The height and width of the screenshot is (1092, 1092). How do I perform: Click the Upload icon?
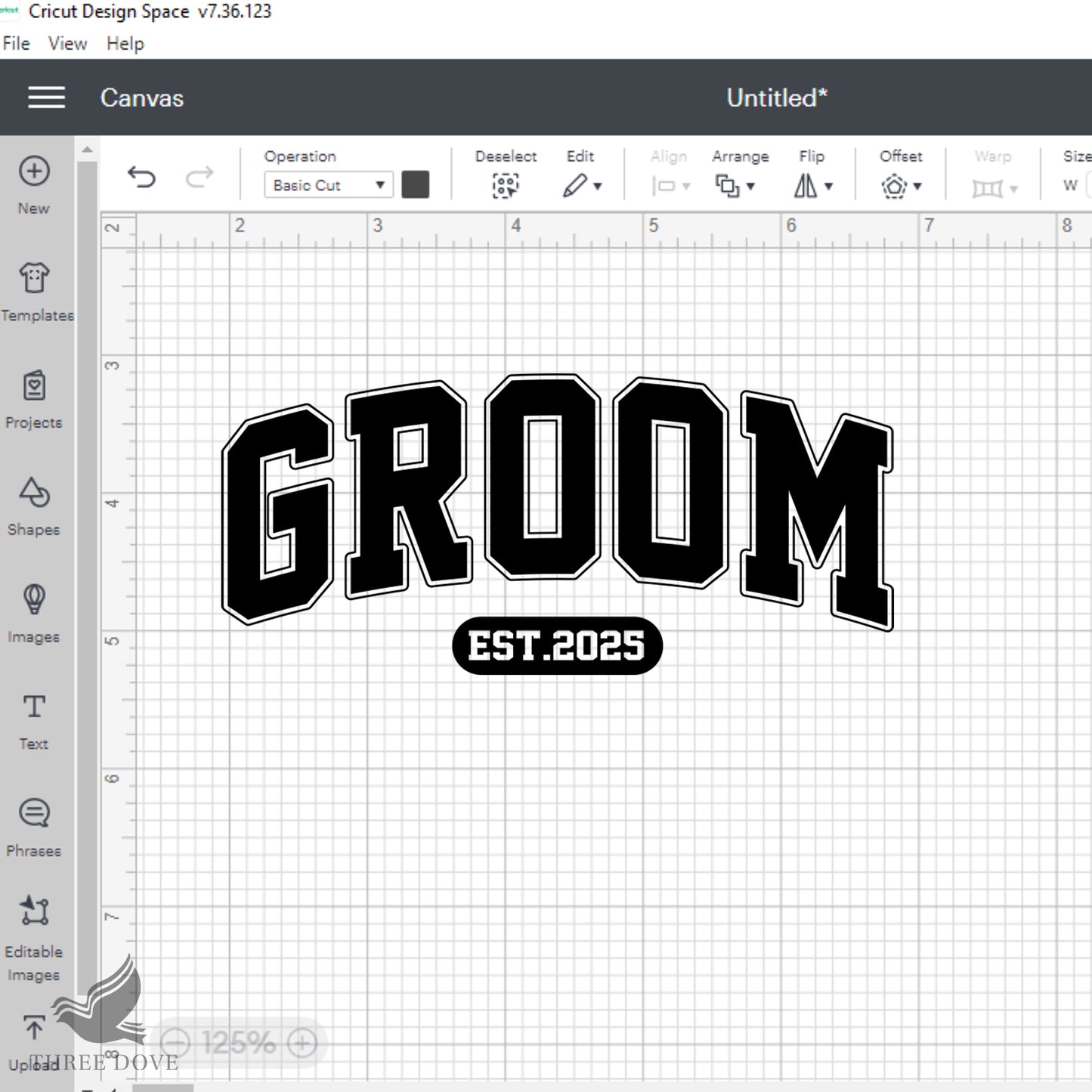click(34, 1028)
